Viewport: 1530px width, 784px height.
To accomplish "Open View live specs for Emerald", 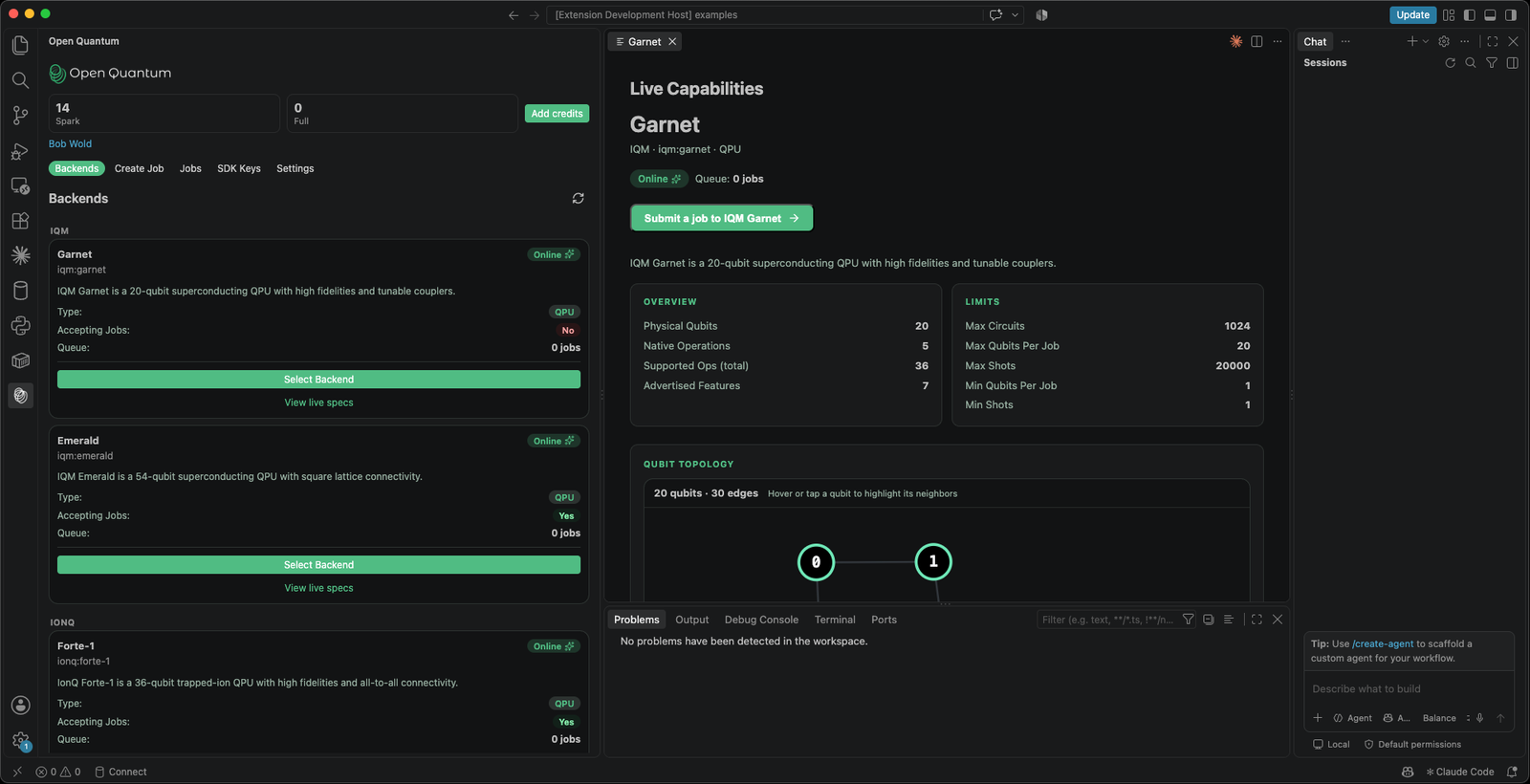I will coord(318,588).
